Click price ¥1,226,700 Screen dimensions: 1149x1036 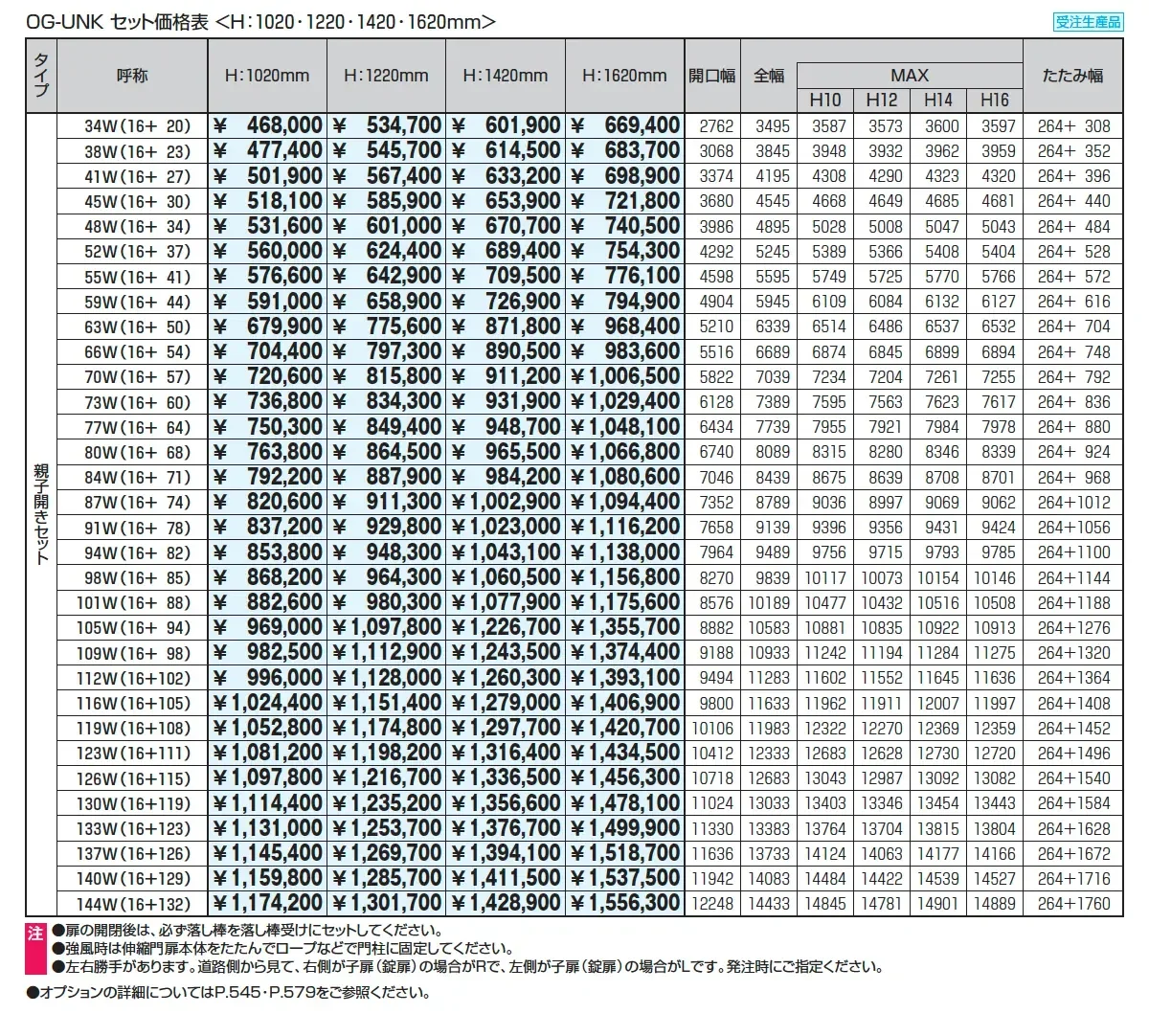click(x=506, y=627)
